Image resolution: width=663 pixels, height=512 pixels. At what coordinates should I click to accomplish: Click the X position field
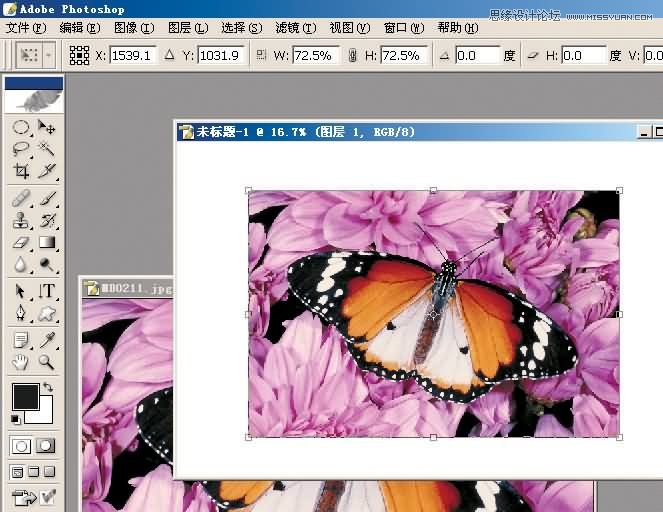pyautogui.click(x=134, y=55)
